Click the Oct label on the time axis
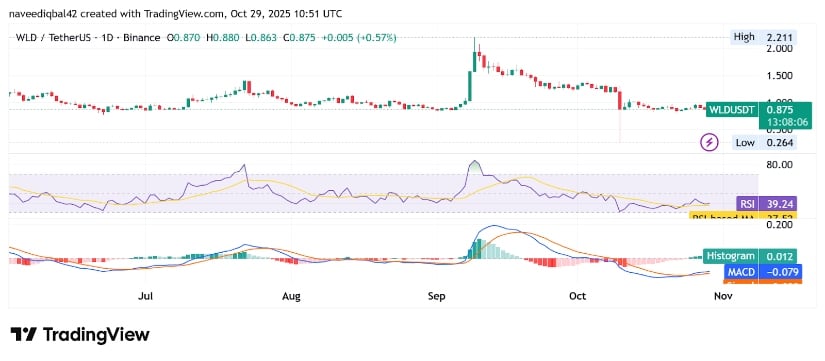This screenshot has width=825, height=361. coord(578,296)
